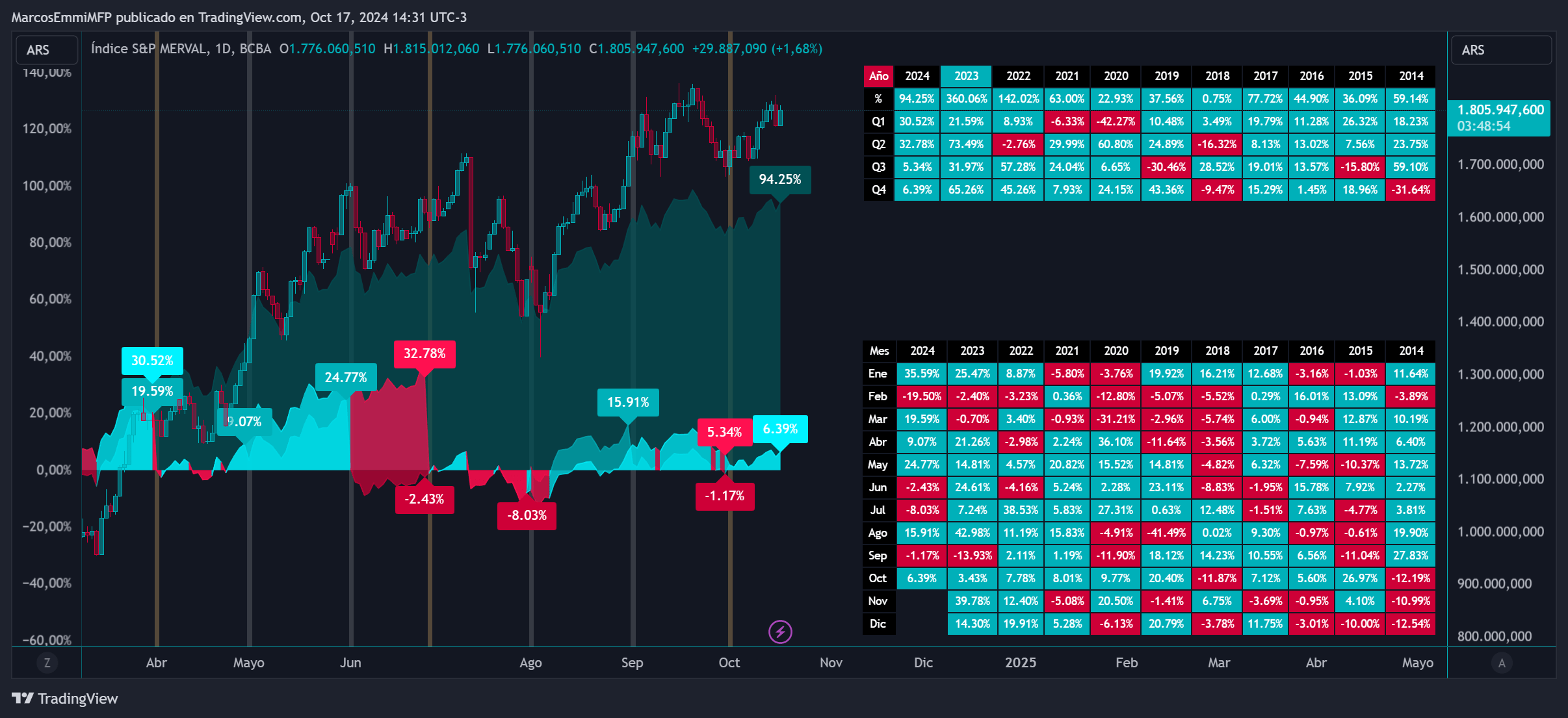Click the Mes header cell
This screenshot has width=1568, height=718.
click(x=879, y=351)
